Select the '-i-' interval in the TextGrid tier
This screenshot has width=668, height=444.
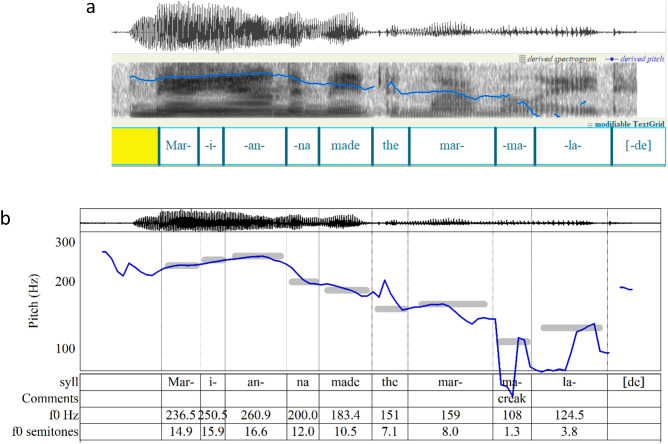point(211,146)
